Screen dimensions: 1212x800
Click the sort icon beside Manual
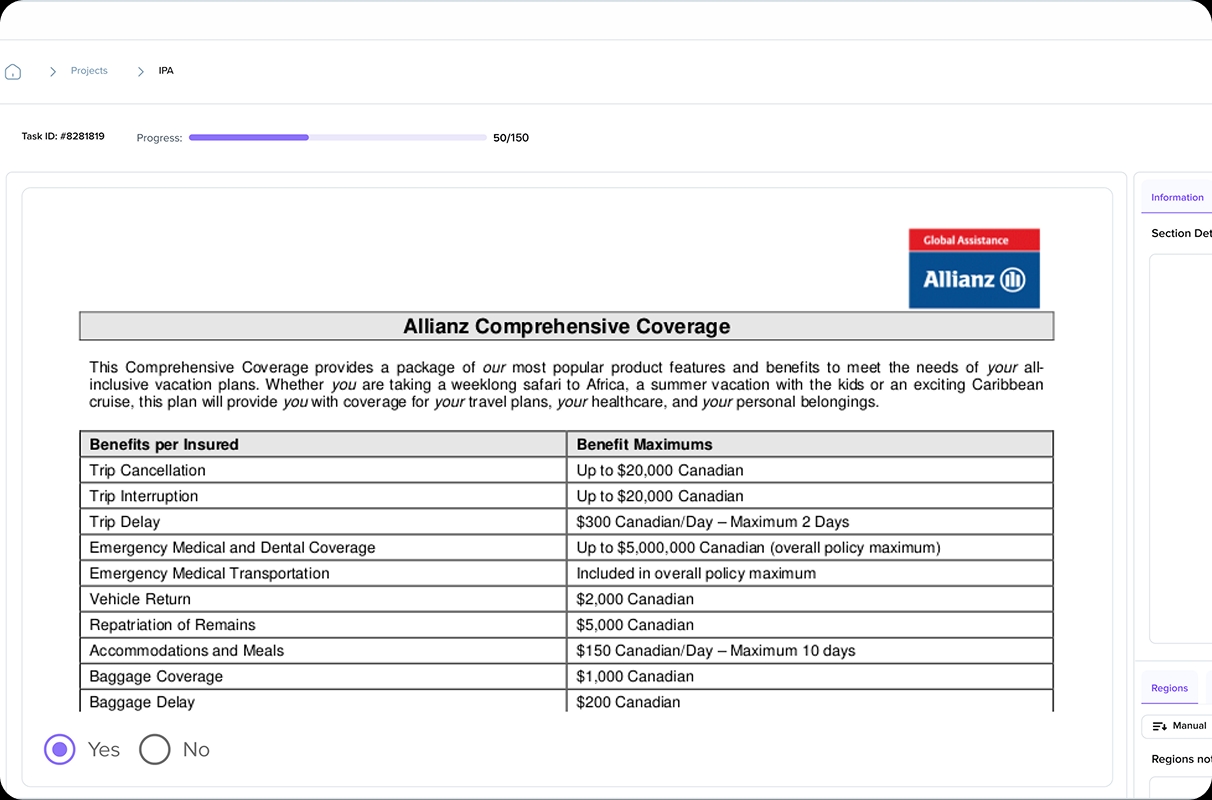(1159, 726)
